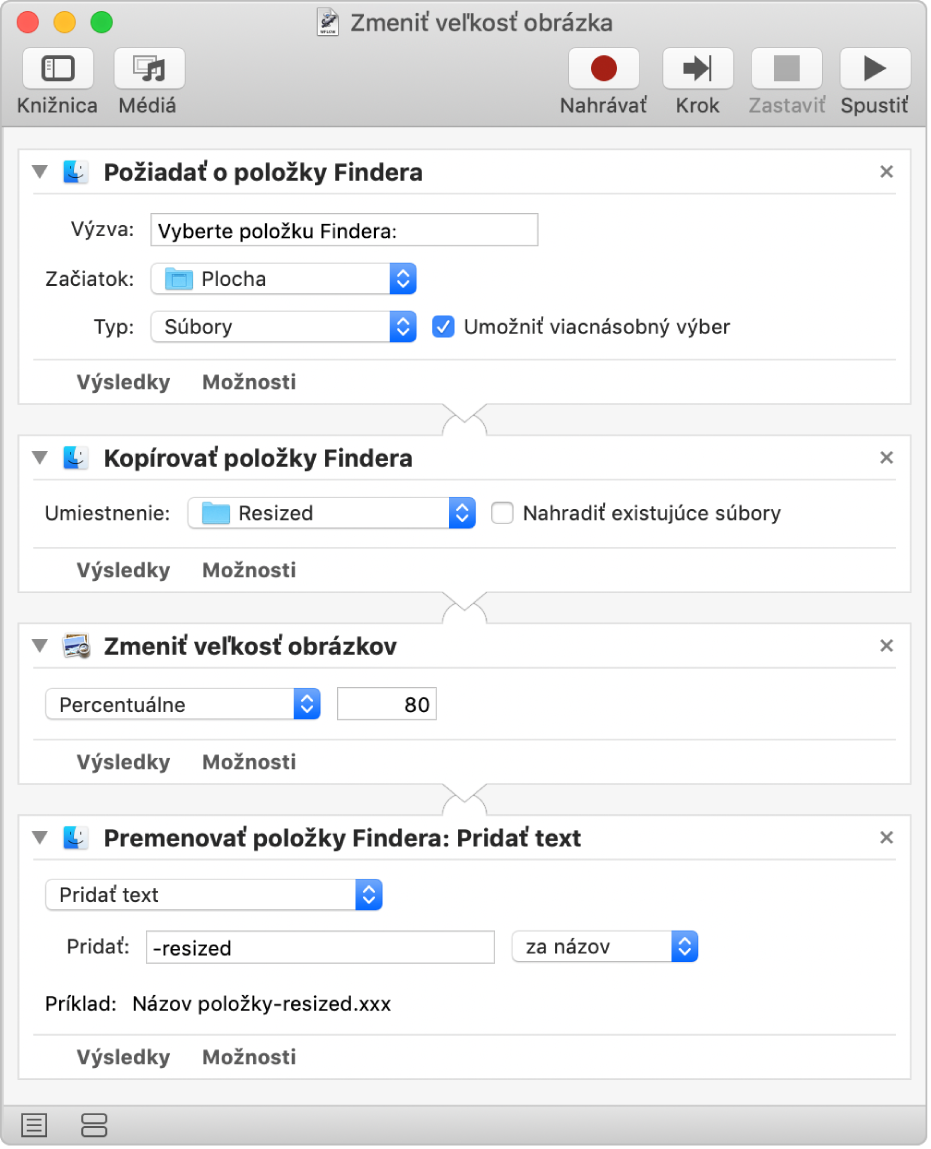Toggle the variables view icon in bottom bar
931x1149 pixels.
(x=94, y=1126)
